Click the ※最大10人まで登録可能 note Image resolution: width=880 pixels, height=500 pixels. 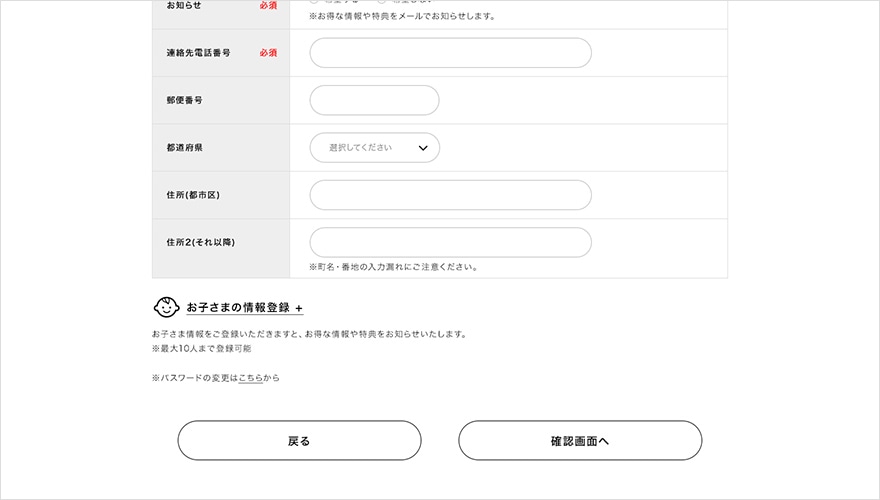[x=201, y=348]
